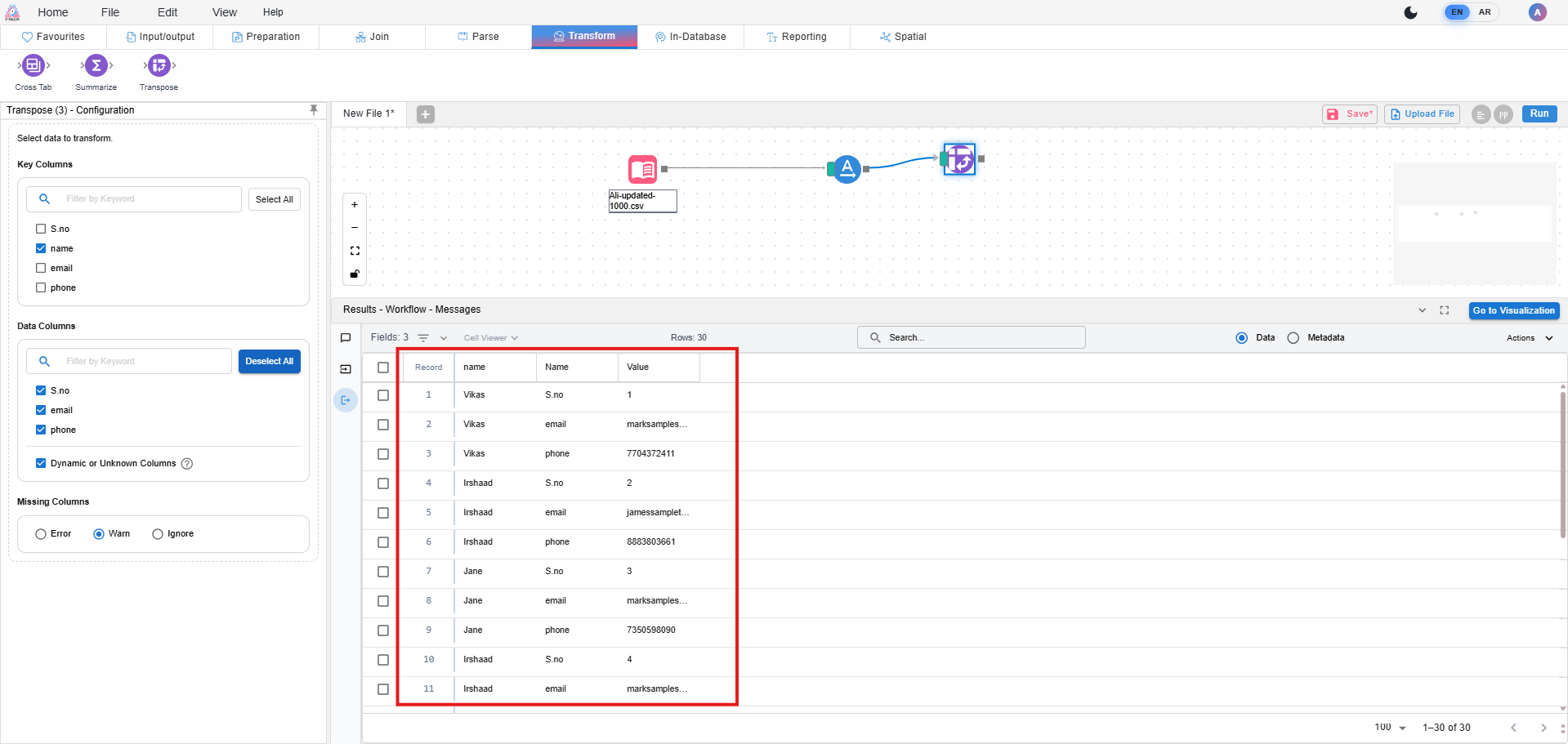1568x744 pixels.
Task: Select the Error missing columns option
Action: pos(41,534)
